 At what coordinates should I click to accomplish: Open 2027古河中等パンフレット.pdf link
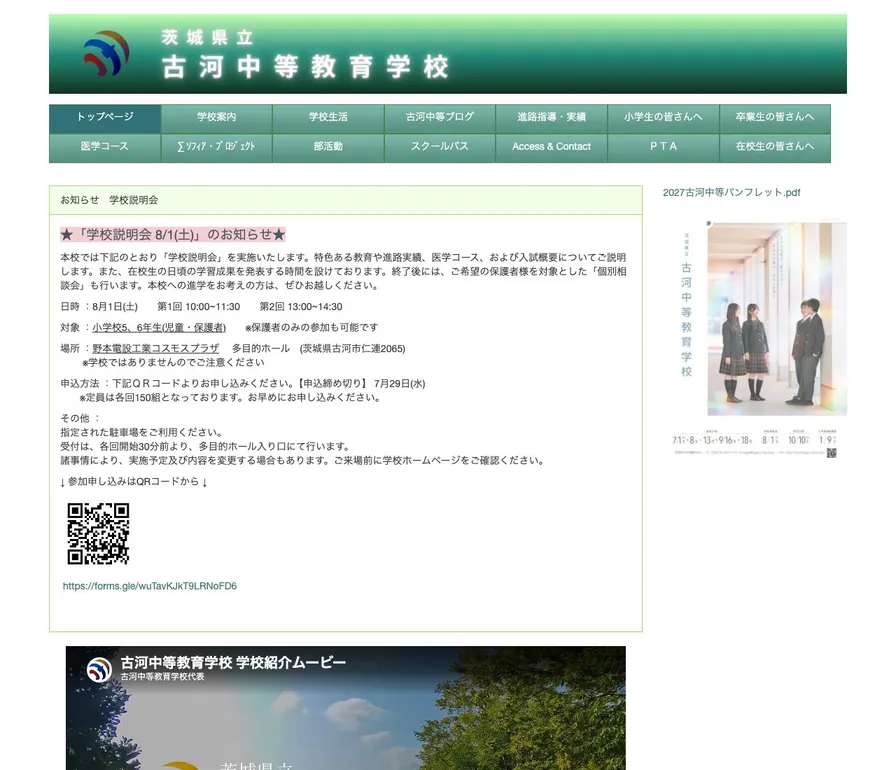point(731,192)
